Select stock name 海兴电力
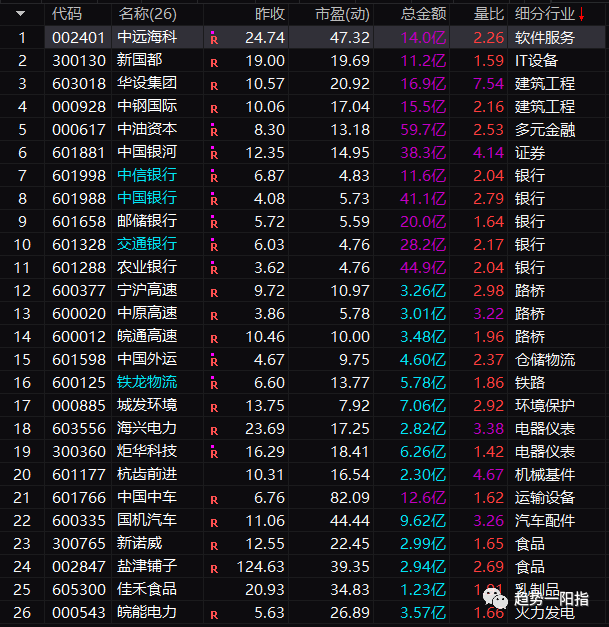The width and height of the screenshot is (609, 627). click(x=147, y=428)
